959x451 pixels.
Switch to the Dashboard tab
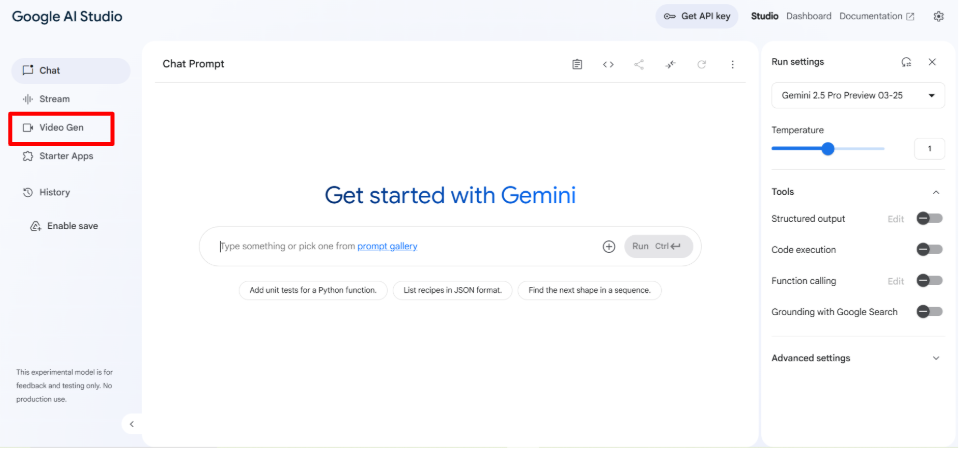click(809, 17)
